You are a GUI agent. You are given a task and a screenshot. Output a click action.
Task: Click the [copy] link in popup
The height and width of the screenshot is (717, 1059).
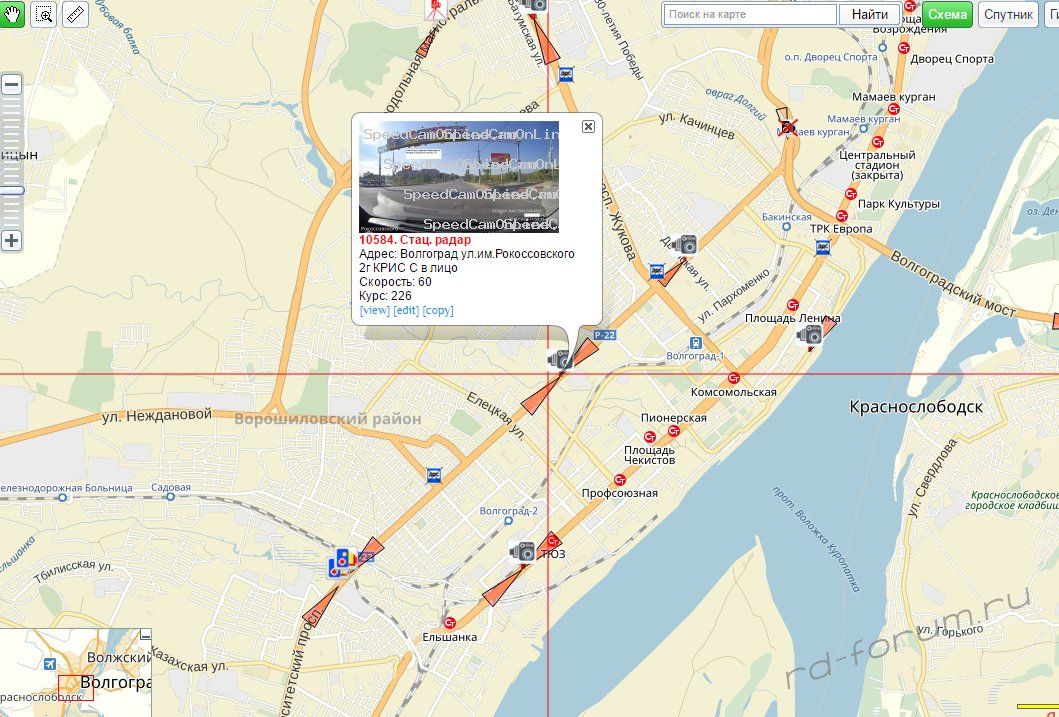(x=438, y=311)
